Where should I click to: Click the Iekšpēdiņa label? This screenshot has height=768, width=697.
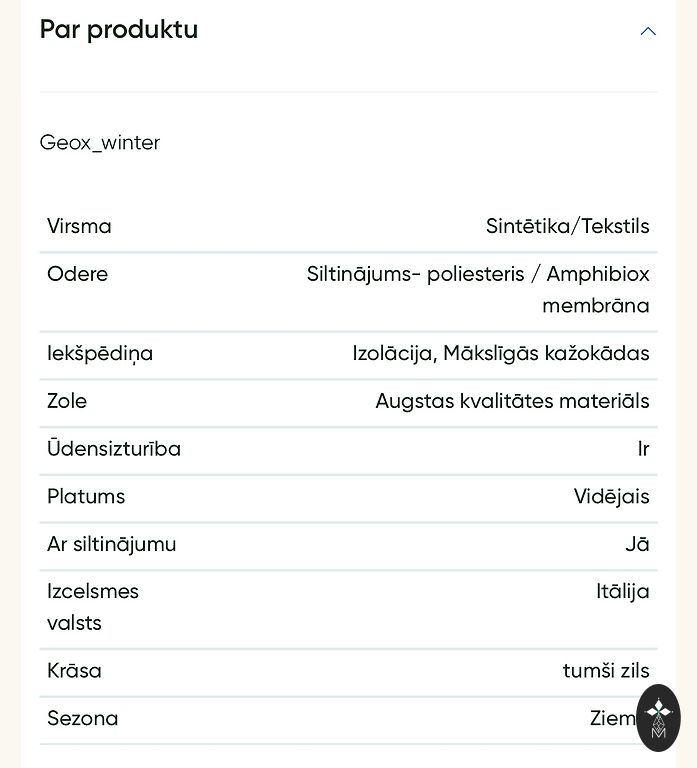coord(100,353)
